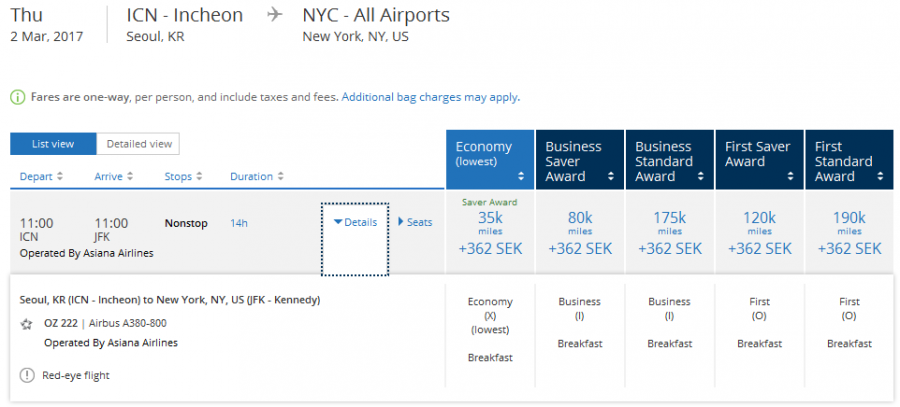Switch to List view
The width and height of the screenshot is (900, 407).
[x=53, y=144]
